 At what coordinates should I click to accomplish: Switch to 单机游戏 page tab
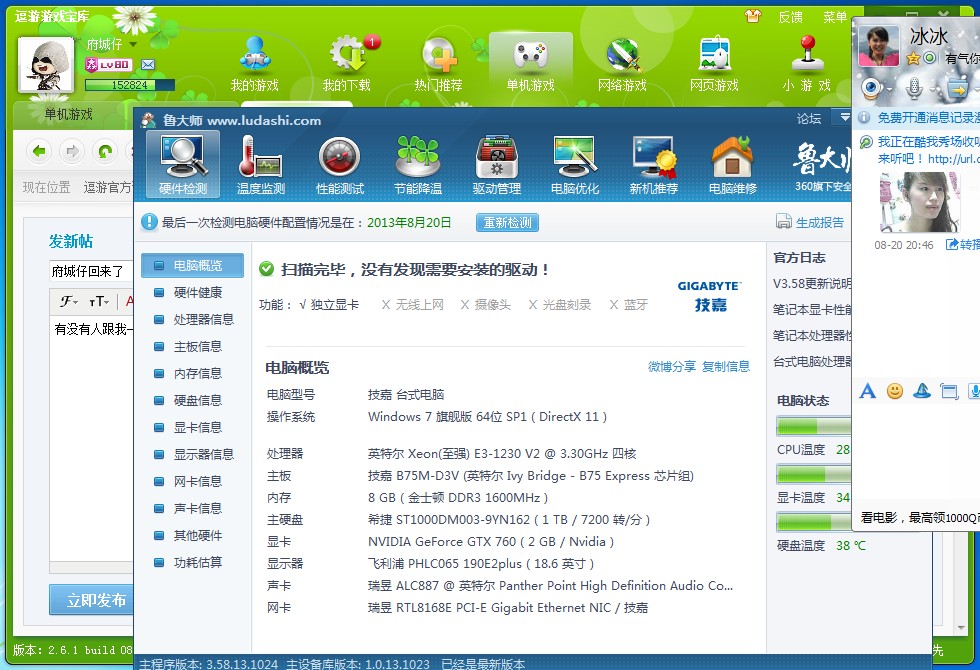pyautogui.click(x=69, y=114)
